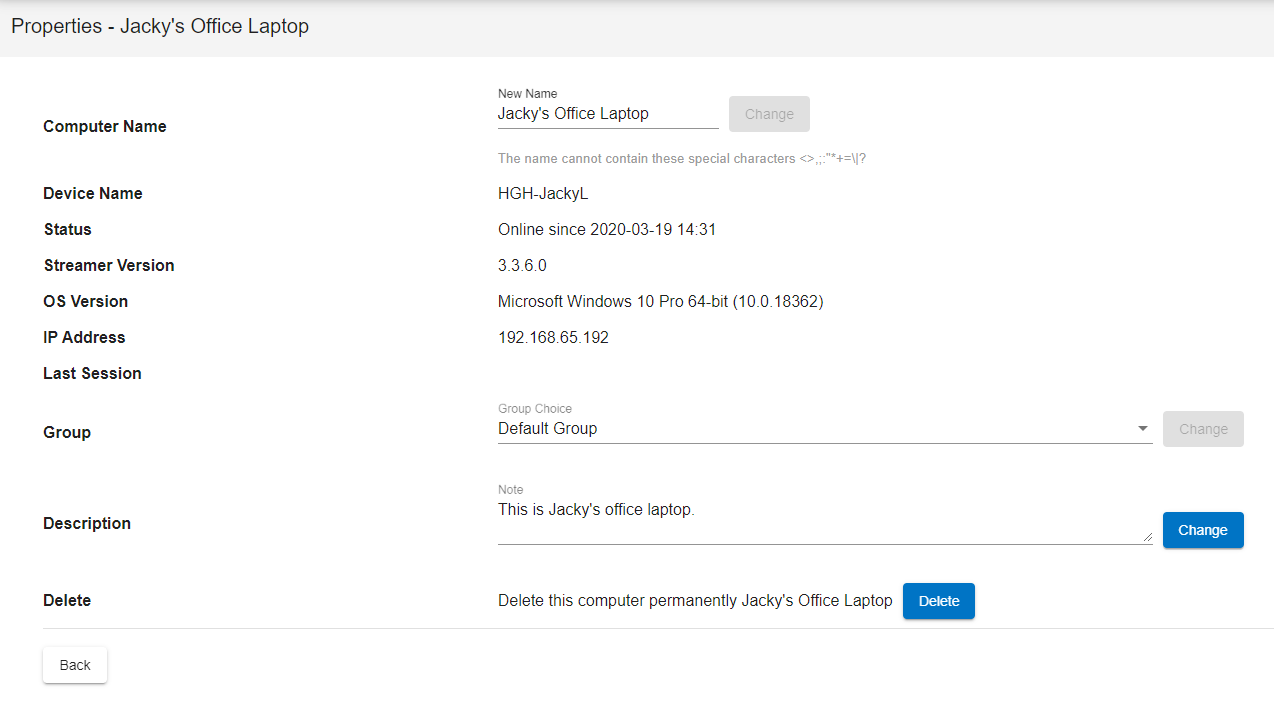The width and height of the screenshot is (1274, 710).
Task: Click the Properties - Jacky's Office Laptop title
Action: (160, 26)
